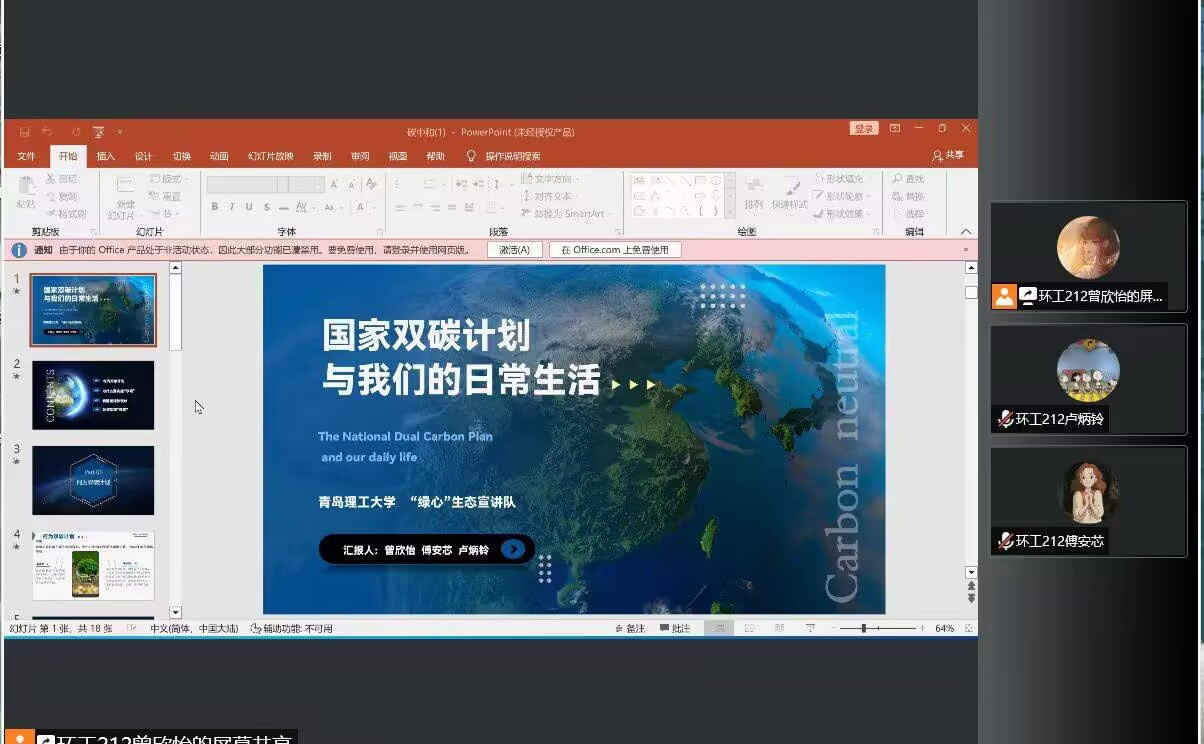Toggle Comments (批注) pane in status bar
The width and height of the screenshot is (1204, 744).
coord(675,628)
